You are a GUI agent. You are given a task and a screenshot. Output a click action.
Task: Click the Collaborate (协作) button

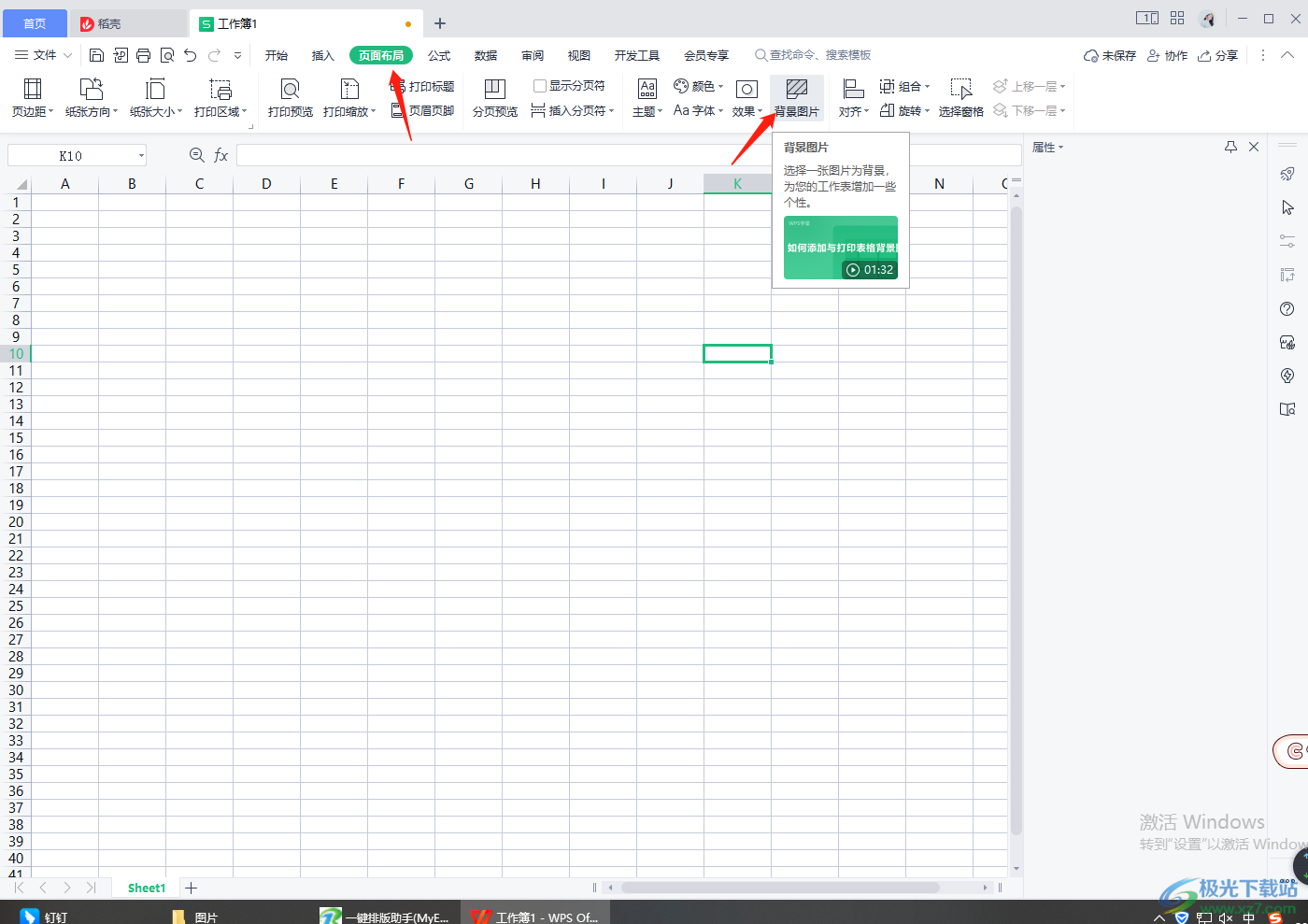[1167, 55]
